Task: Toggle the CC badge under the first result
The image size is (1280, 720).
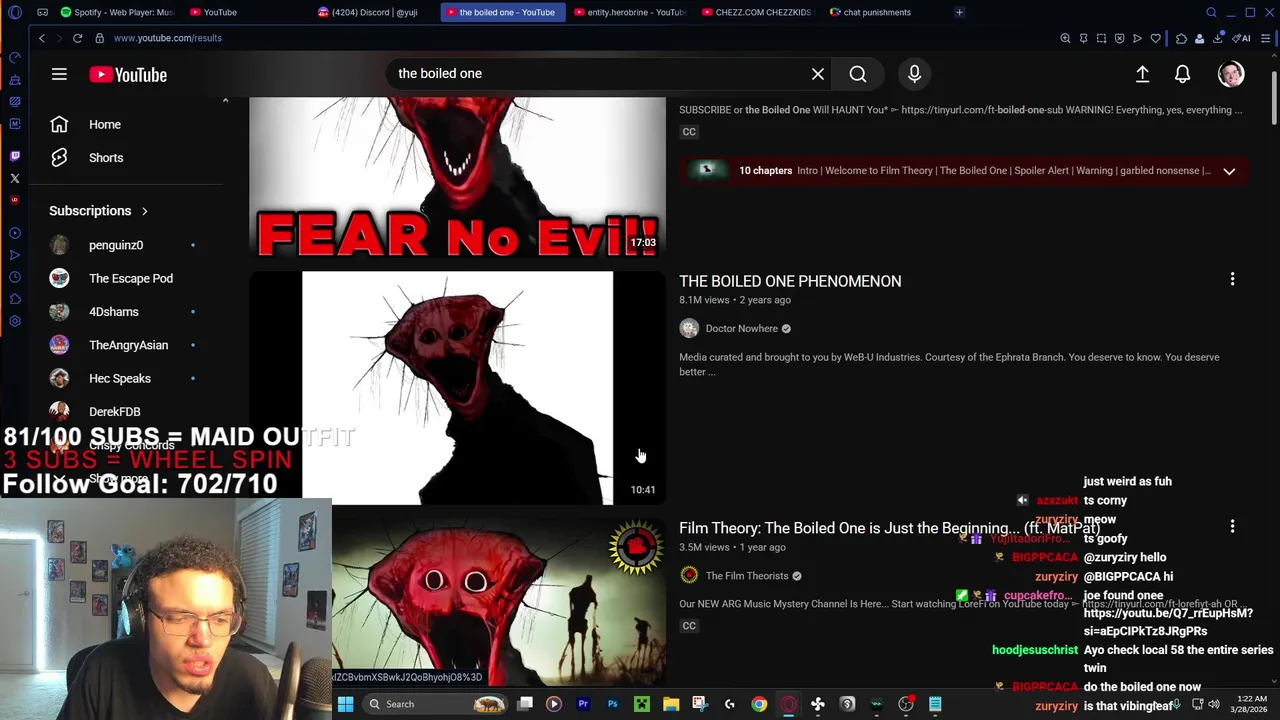Action: point(689,132)
